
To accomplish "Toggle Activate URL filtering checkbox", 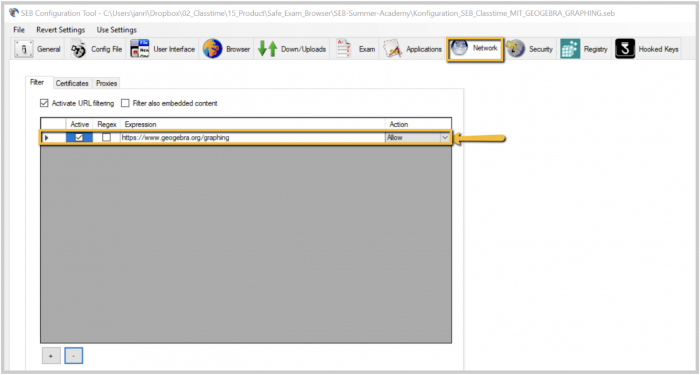I will coord(44,103).
